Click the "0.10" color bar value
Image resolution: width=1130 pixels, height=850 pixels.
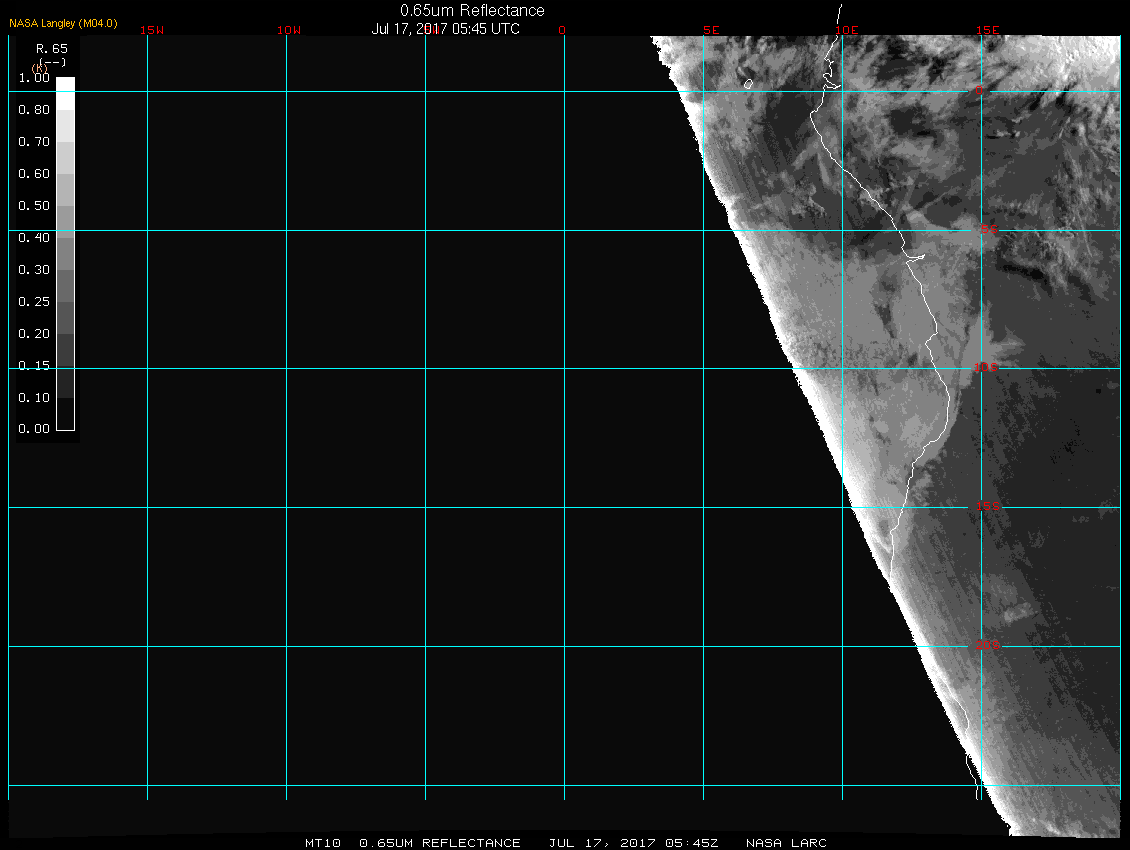(34, 397)
